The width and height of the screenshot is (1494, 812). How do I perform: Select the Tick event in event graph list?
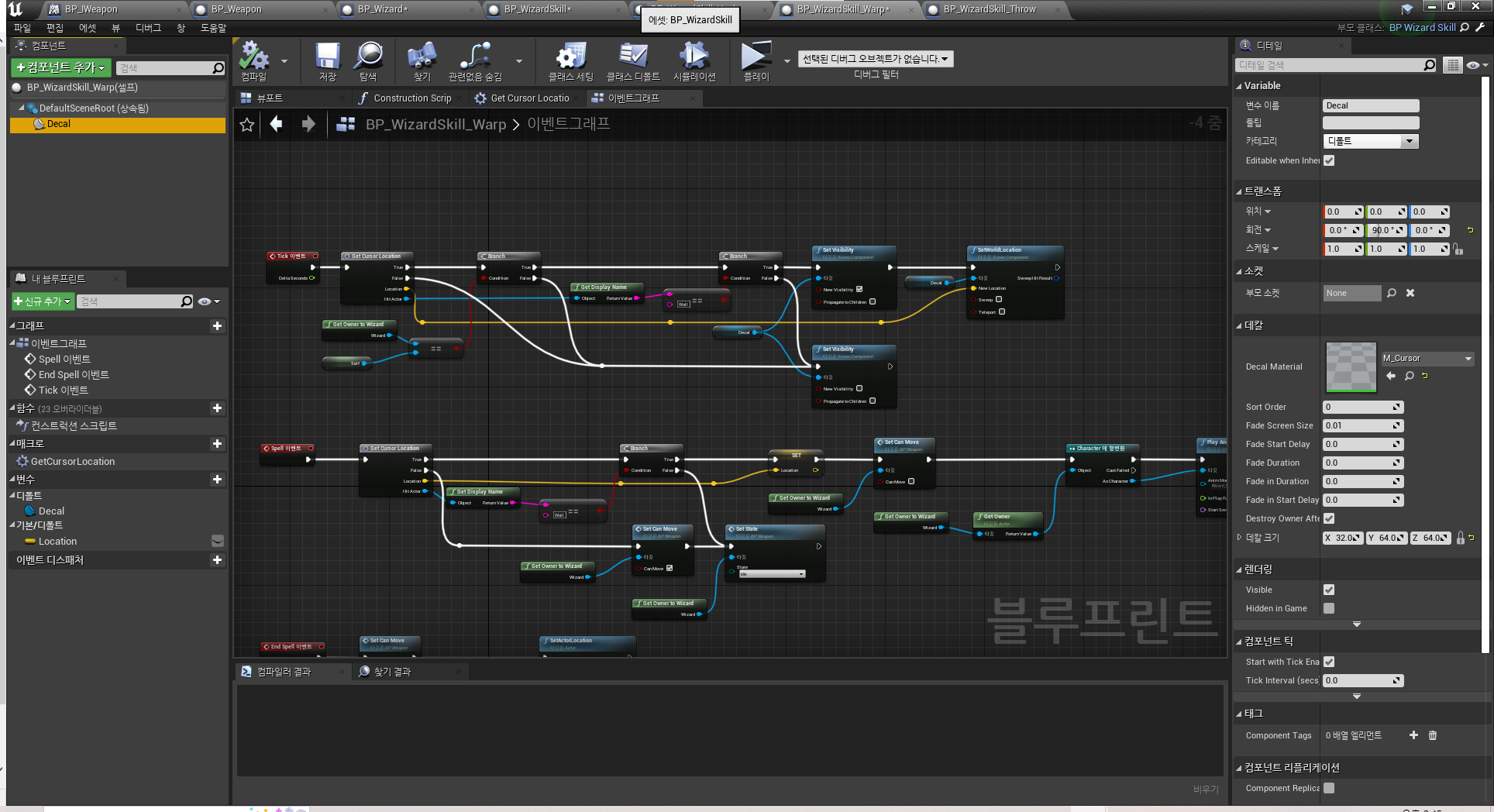(63, 391)
